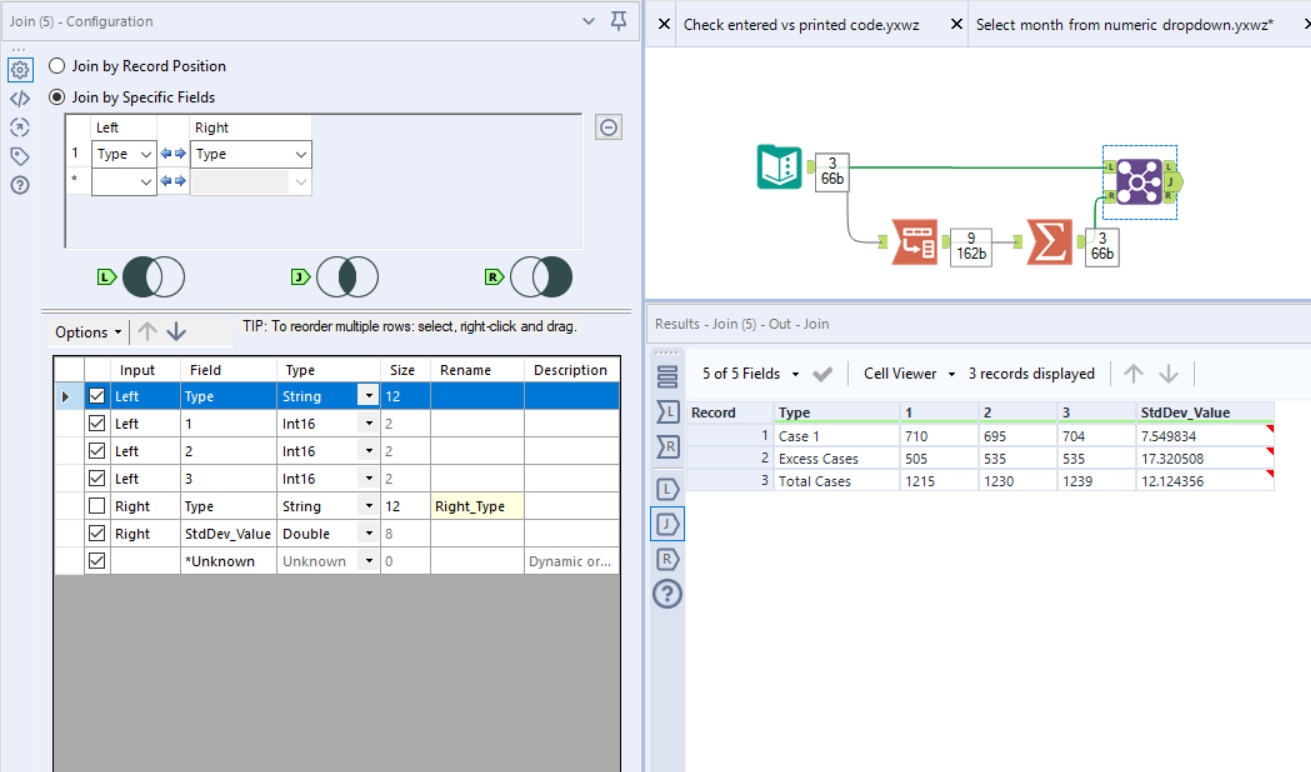
Task: Click the XML code view icon in sidebar
Action: (x=20, y=98)
